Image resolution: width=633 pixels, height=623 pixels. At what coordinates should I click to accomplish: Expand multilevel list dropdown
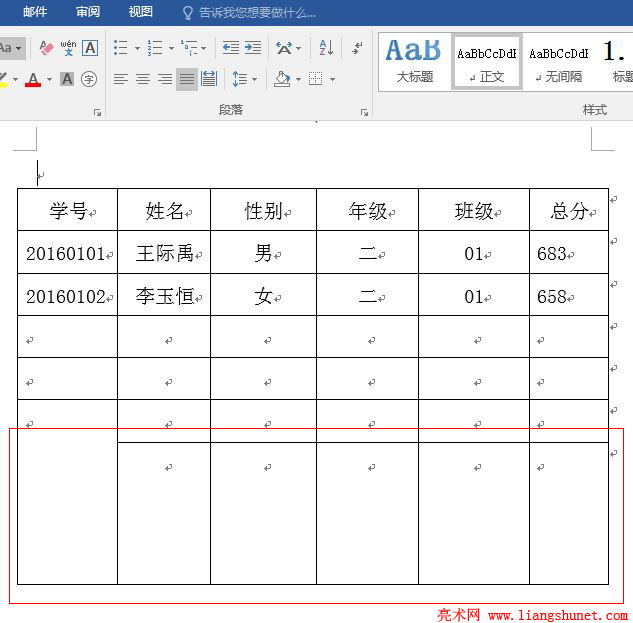pos(204,48)
